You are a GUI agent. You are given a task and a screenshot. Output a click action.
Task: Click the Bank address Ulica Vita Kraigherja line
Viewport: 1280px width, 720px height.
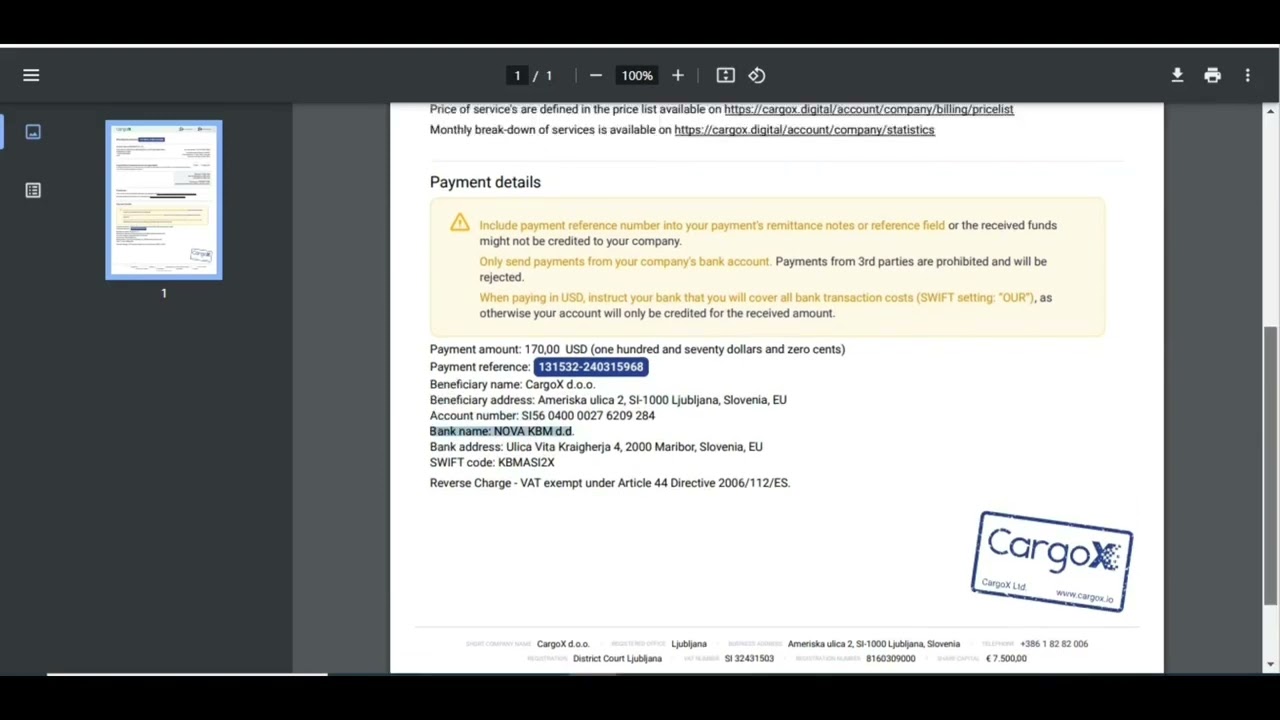(596, 447)
